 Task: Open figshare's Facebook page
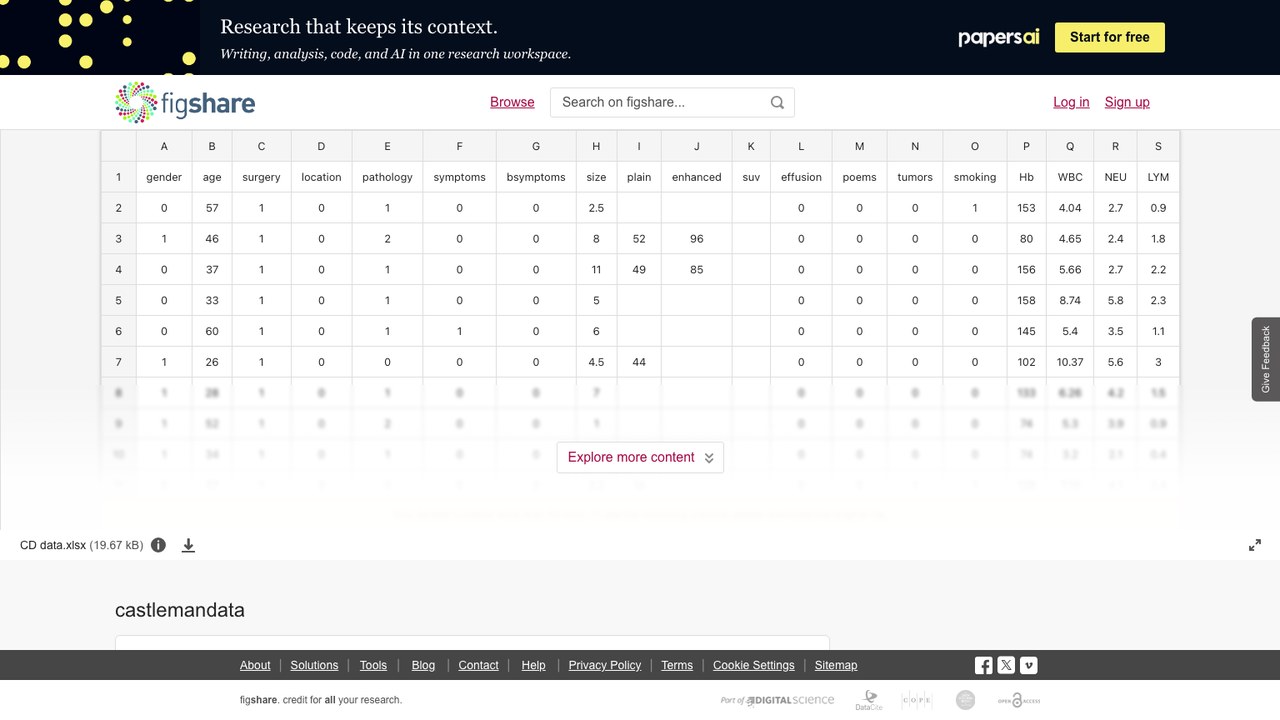tap(984, 665)
